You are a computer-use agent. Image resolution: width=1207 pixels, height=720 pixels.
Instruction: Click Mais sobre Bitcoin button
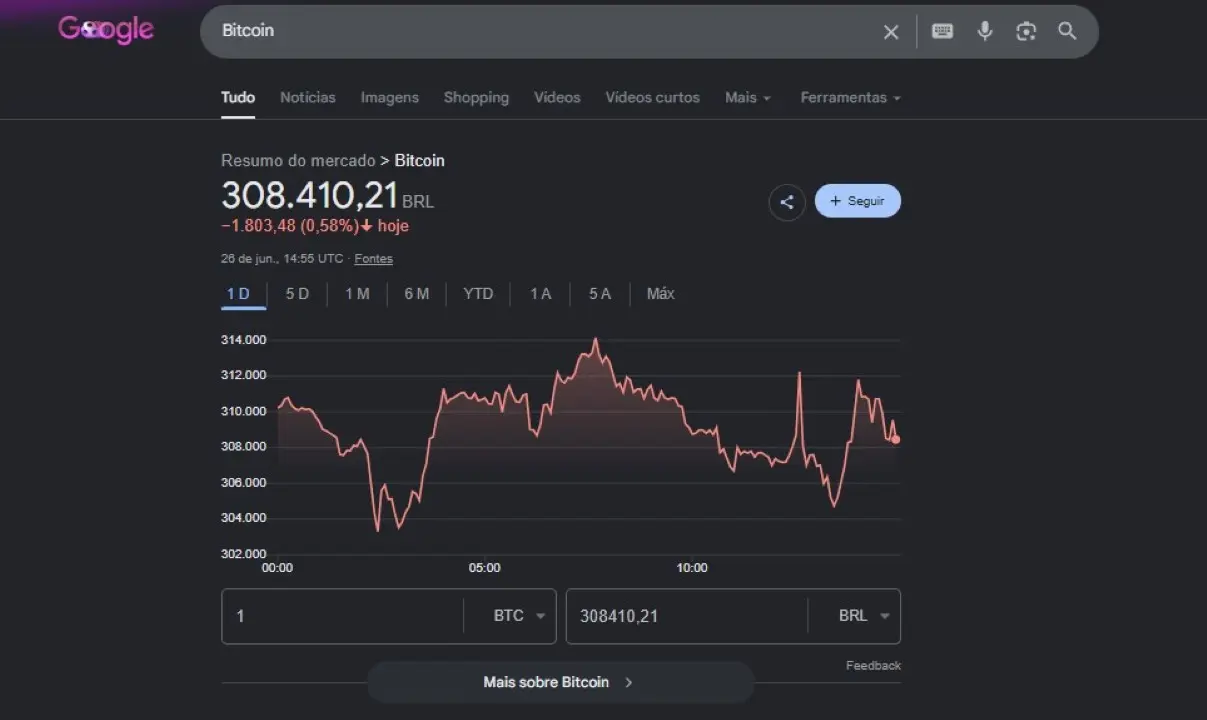[x=559, y=682]
